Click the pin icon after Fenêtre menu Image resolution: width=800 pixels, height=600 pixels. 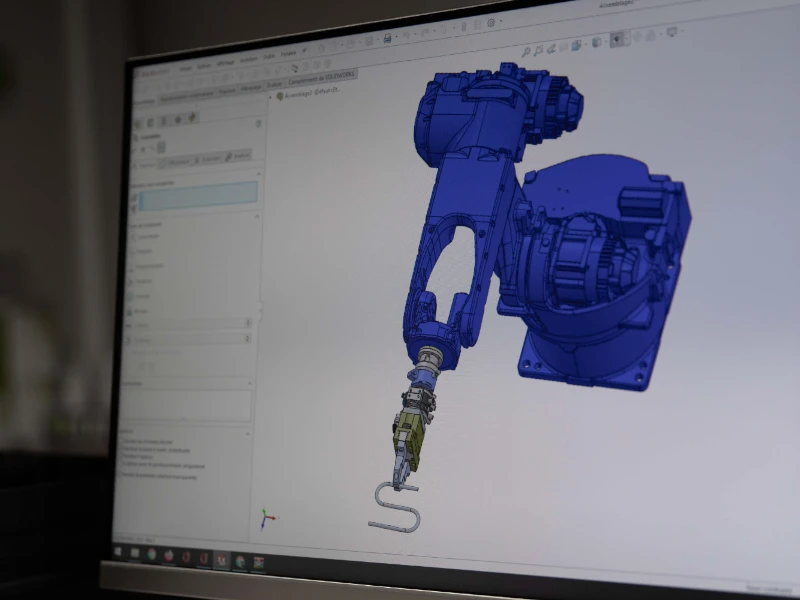click(305, 51)
